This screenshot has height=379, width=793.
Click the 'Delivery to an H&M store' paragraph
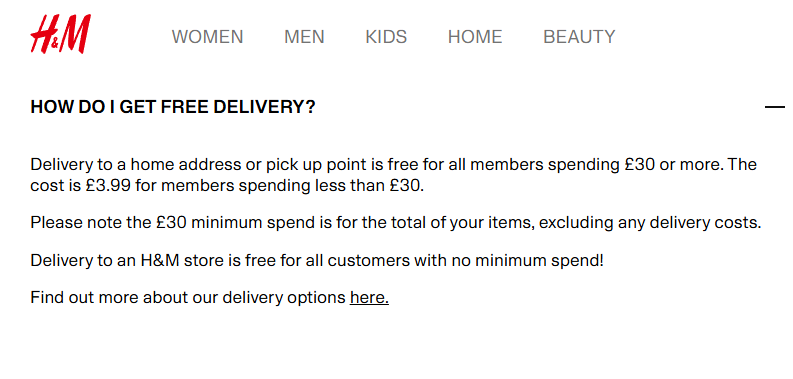[317, 261]
